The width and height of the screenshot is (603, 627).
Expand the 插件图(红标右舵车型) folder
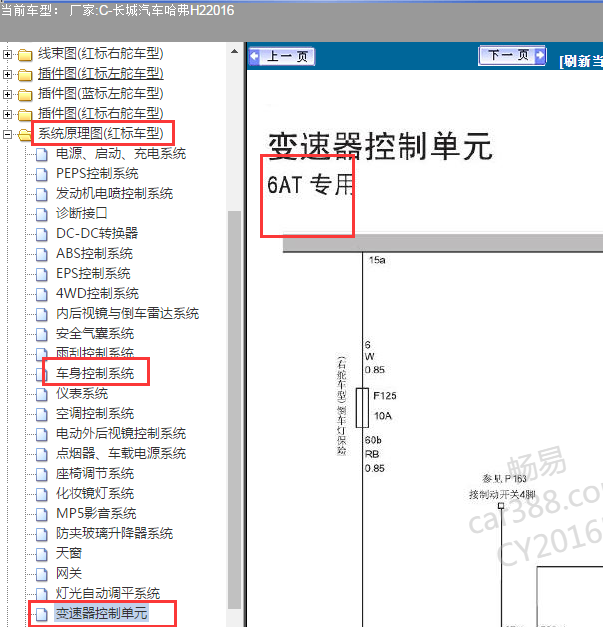[7, 114]
